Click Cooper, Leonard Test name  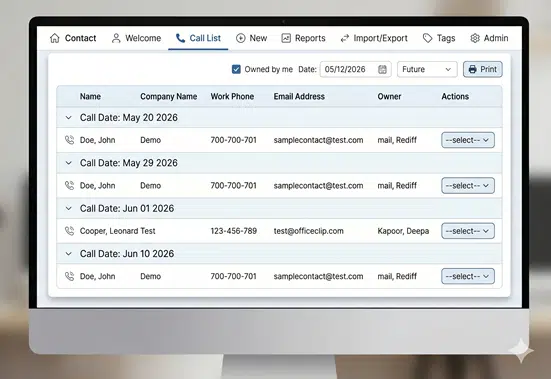pyautogui.click(x=117, y=231)
